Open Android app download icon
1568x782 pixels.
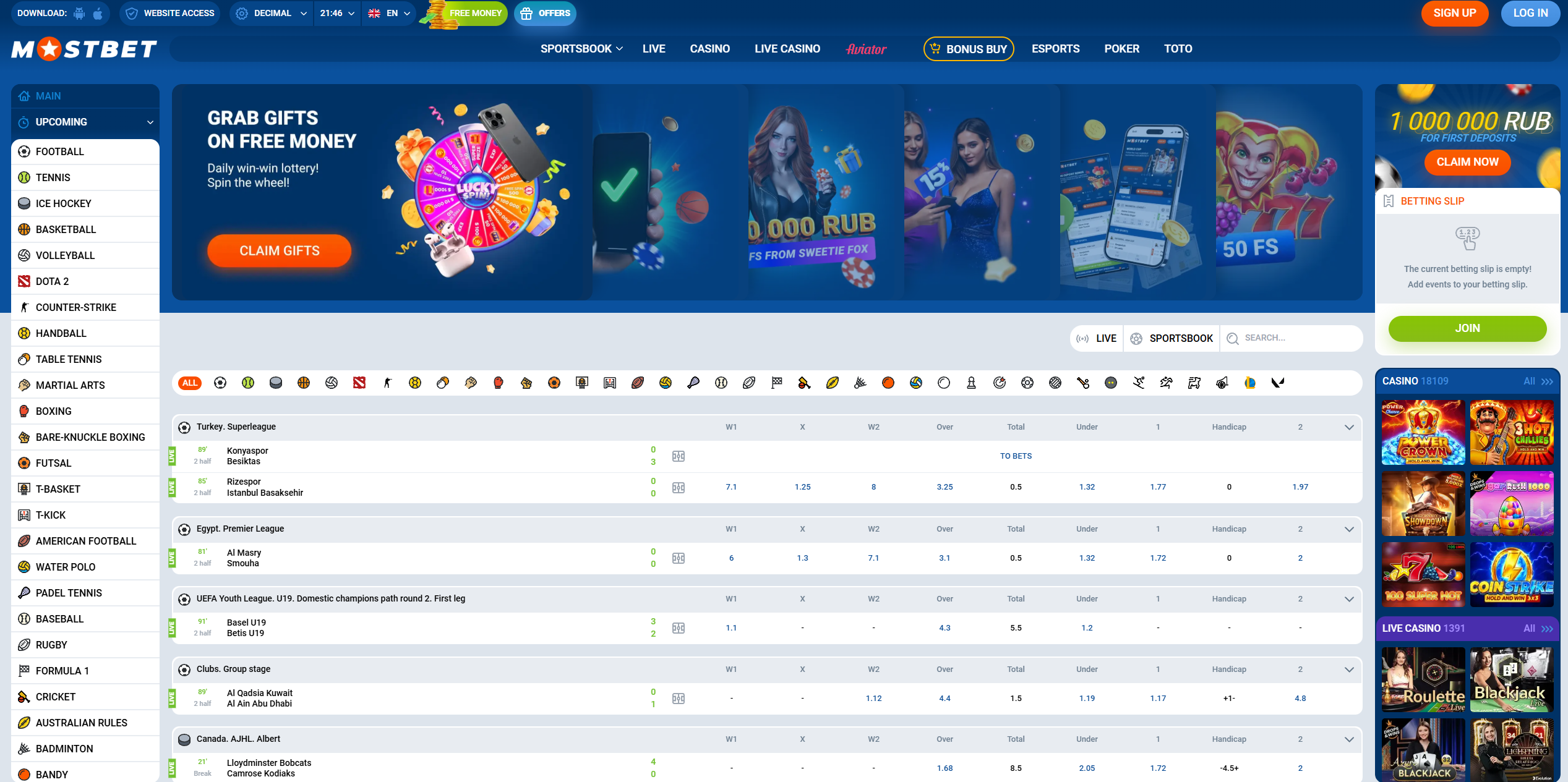[x=79, y=13]
